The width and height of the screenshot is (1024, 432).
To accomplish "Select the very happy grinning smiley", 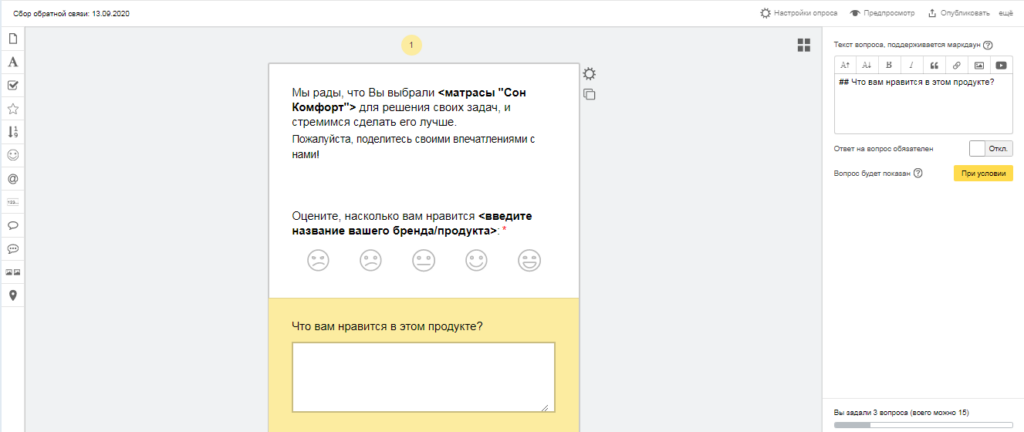I will coord(529,260).
